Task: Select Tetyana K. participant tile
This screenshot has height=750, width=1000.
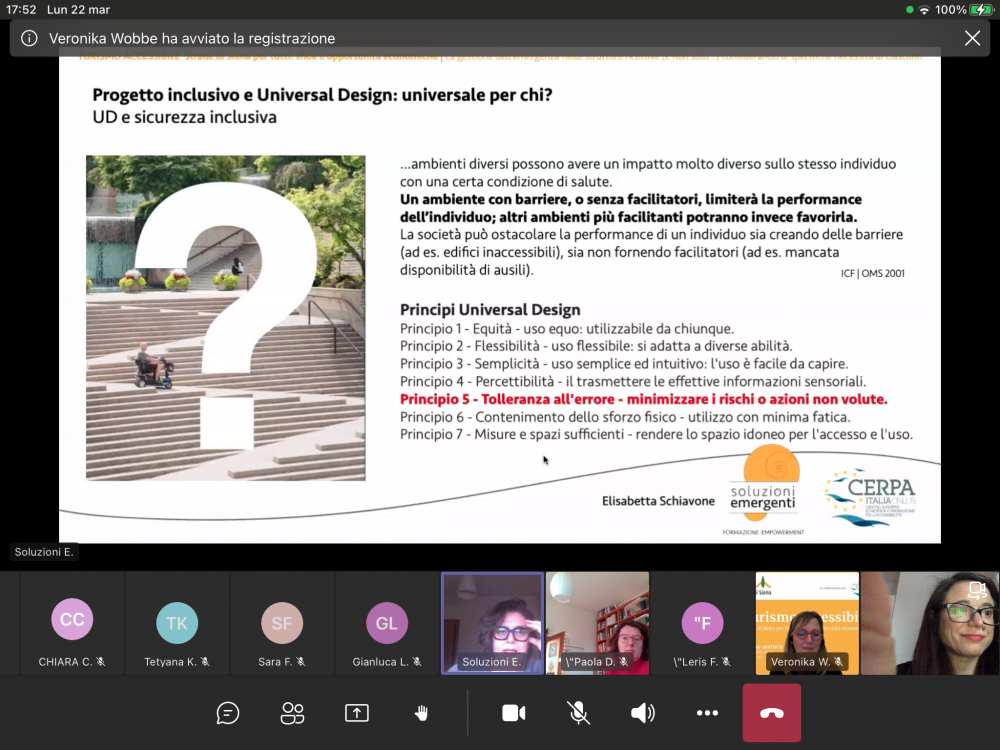Action: [x=177, y=623]
